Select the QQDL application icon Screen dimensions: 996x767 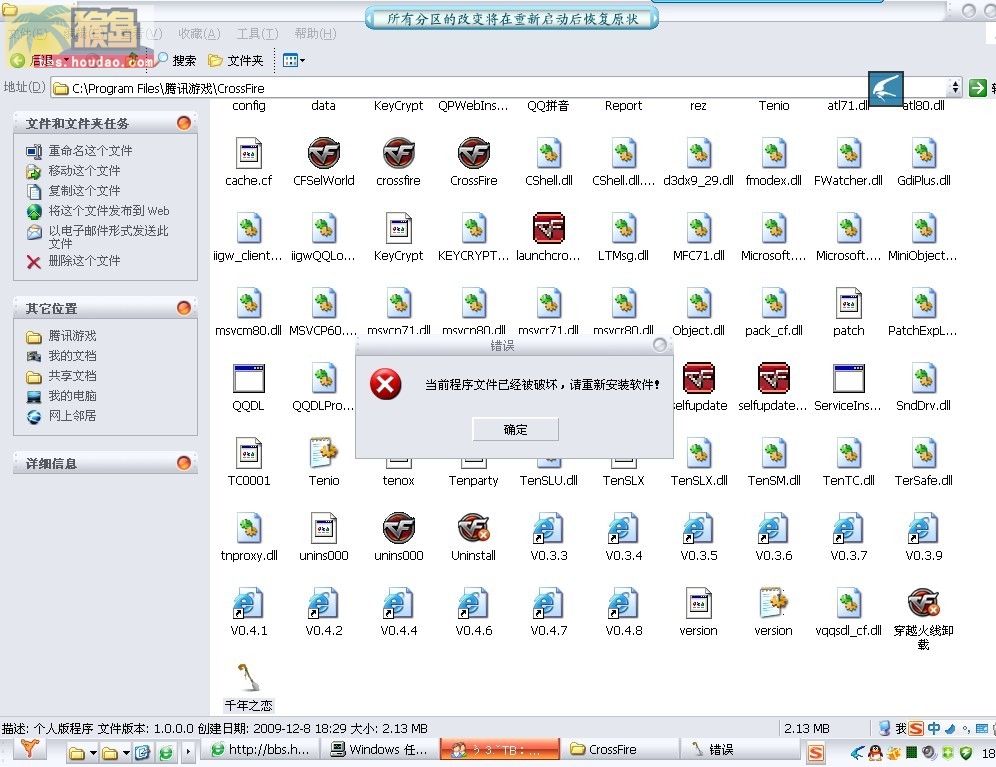click(x=248, y=378)
